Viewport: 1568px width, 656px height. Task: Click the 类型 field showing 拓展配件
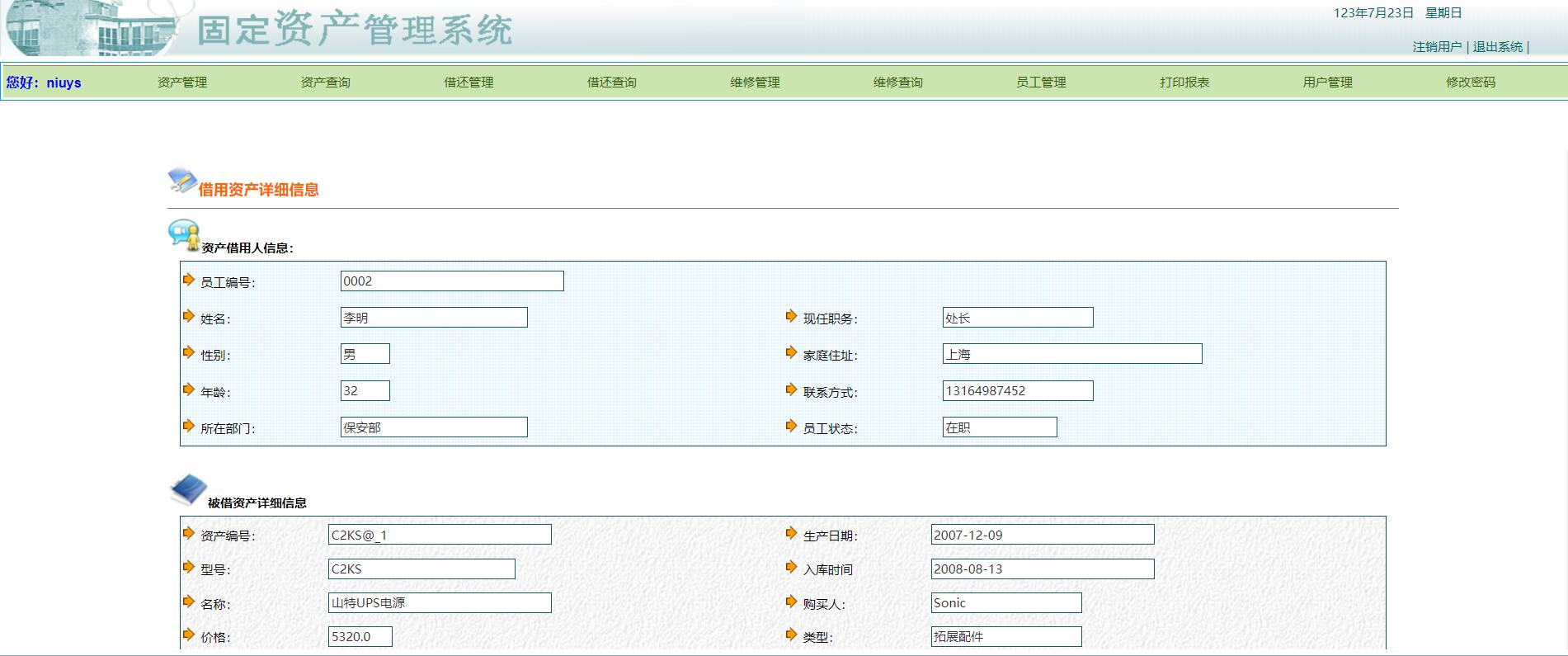point(1006,636)
